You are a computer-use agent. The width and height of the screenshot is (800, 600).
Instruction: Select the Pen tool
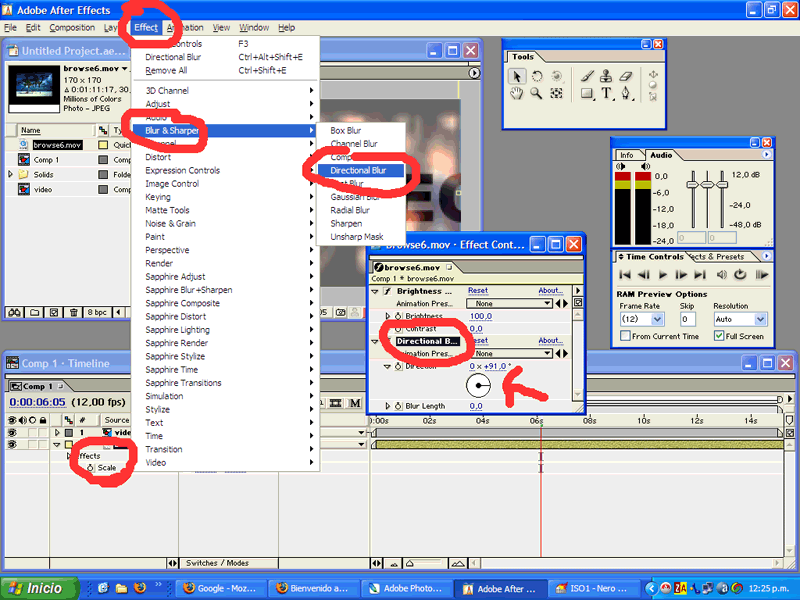point(626,94)
